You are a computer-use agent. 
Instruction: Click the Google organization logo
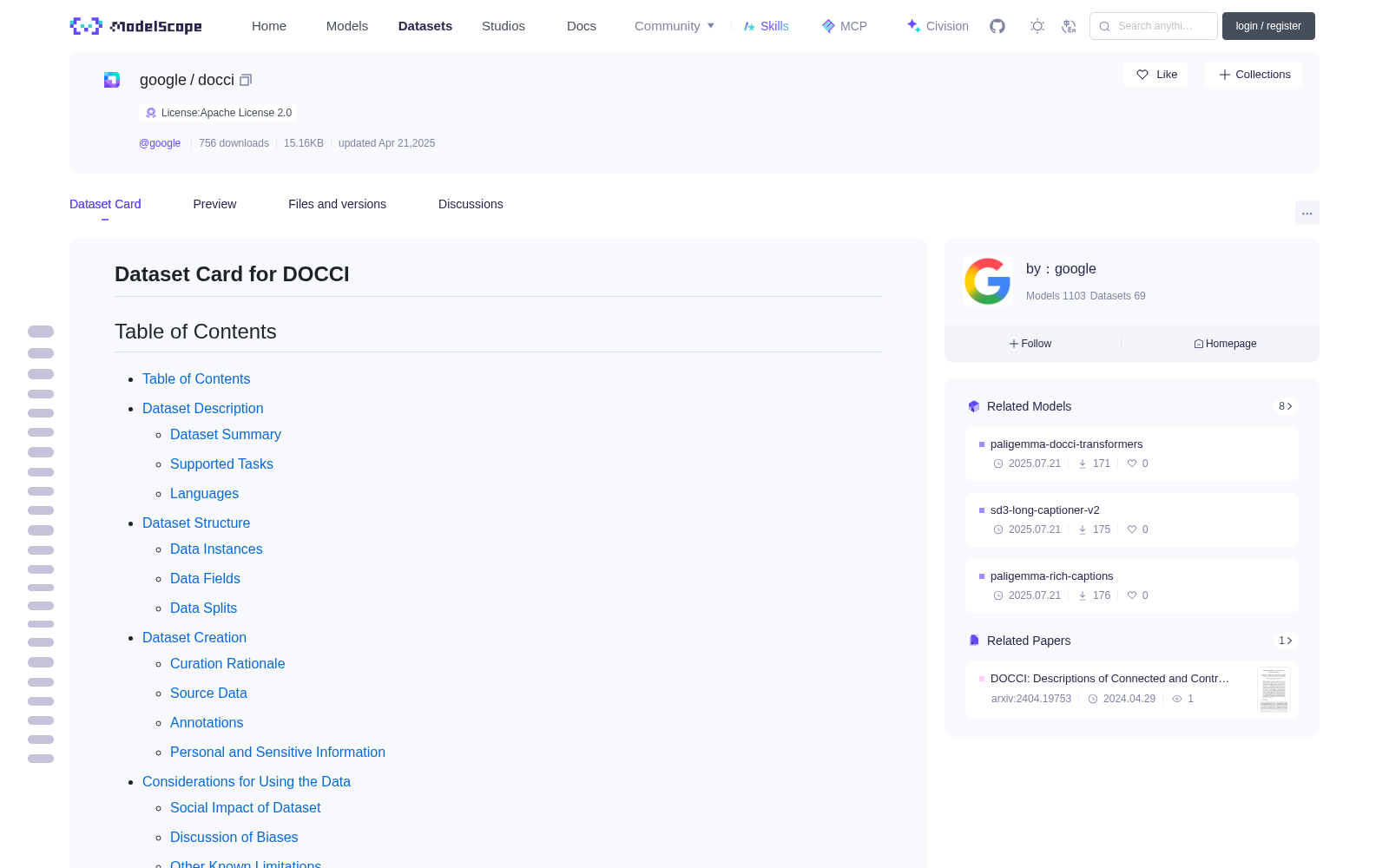(988, 281)
